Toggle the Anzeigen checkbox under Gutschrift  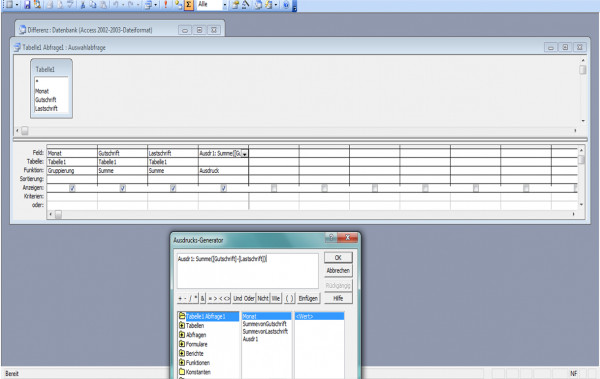pyautogui.click(x=123, y=188)
